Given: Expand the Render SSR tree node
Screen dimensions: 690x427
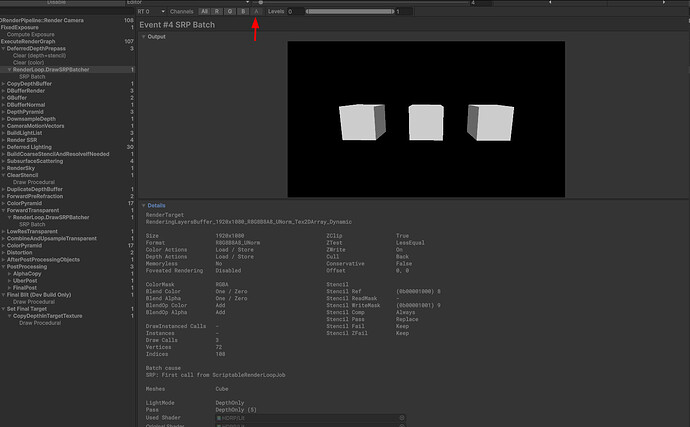Looking at the screenshot, I should pos(3,139).
